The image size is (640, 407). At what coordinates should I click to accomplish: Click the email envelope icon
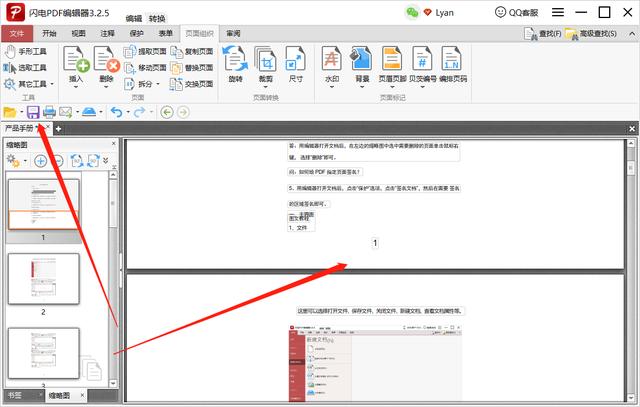tap(65, 112)
